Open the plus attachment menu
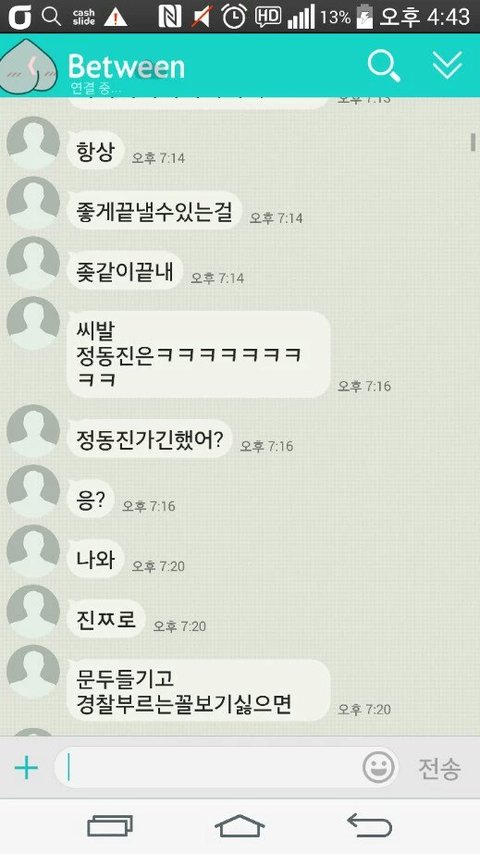 point(26,768)
